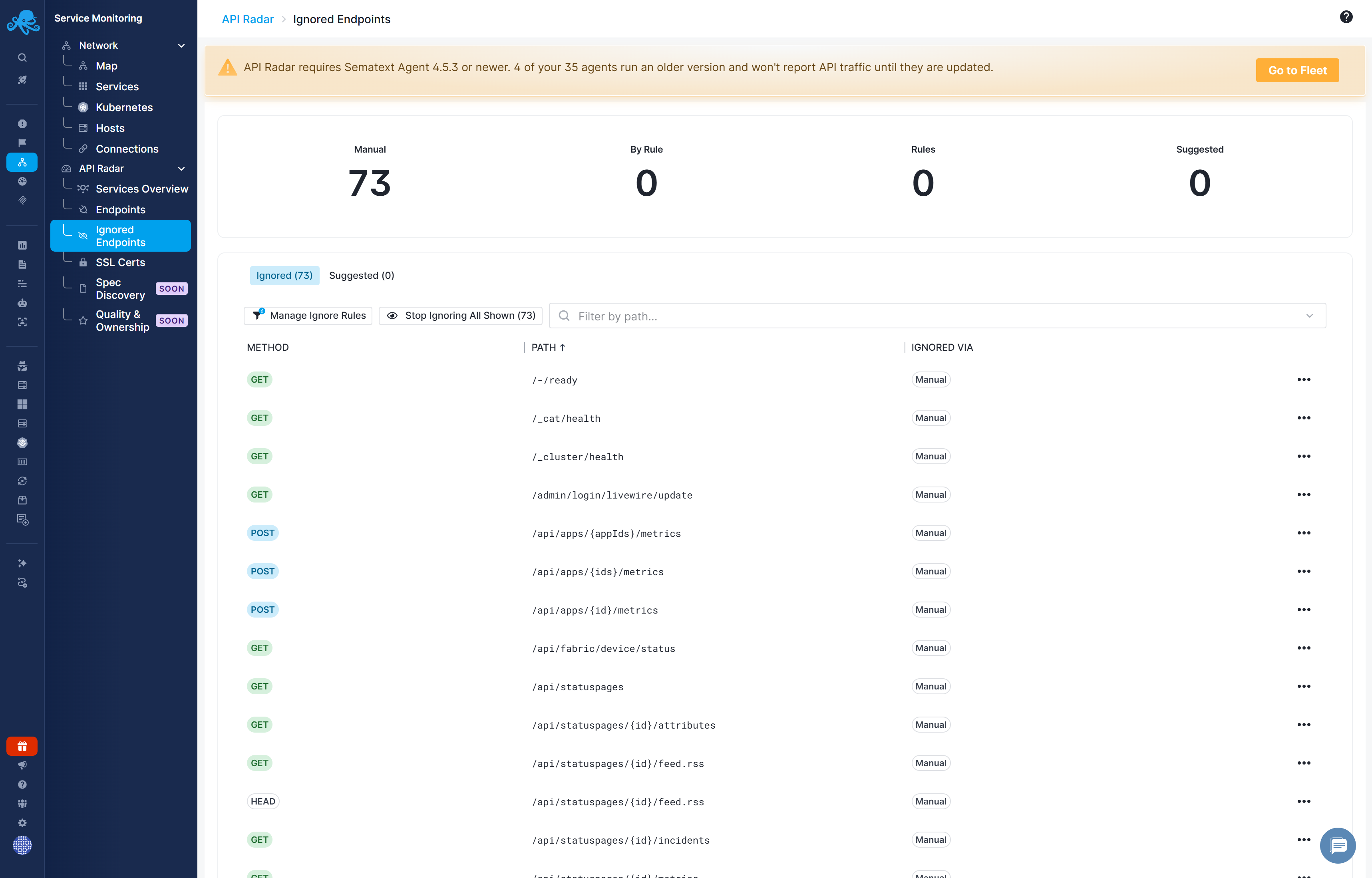This screenshot has width=1372, height=878.
Task: Click Manage Ignore Rules button
Action: point(308,316)
